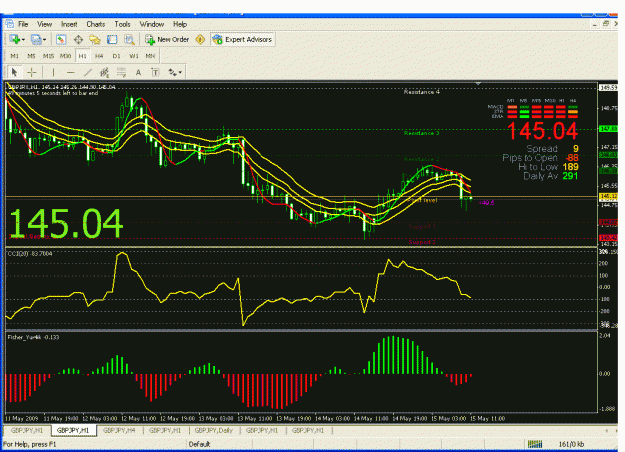Select the Equidistant Channel tool

pos(104,72)
